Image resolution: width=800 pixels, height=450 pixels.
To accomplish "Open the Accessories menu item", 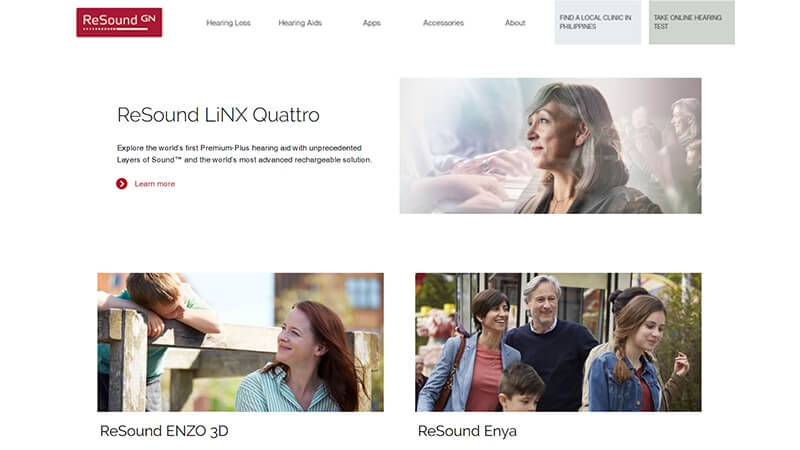I will [x=443, y=23].
